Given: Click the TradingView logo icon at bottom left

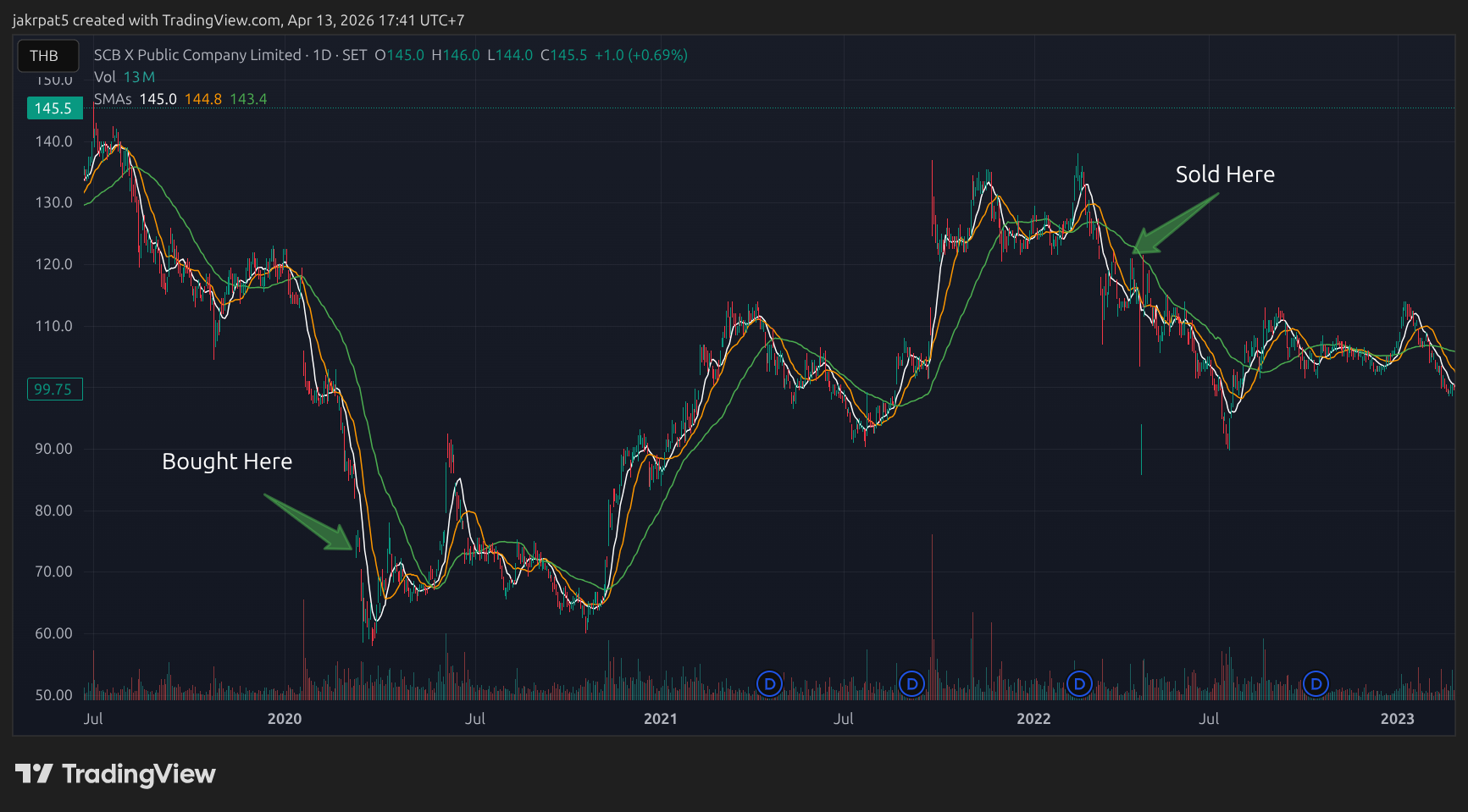Looking at the screenshot, I should (x=34, y=773).
